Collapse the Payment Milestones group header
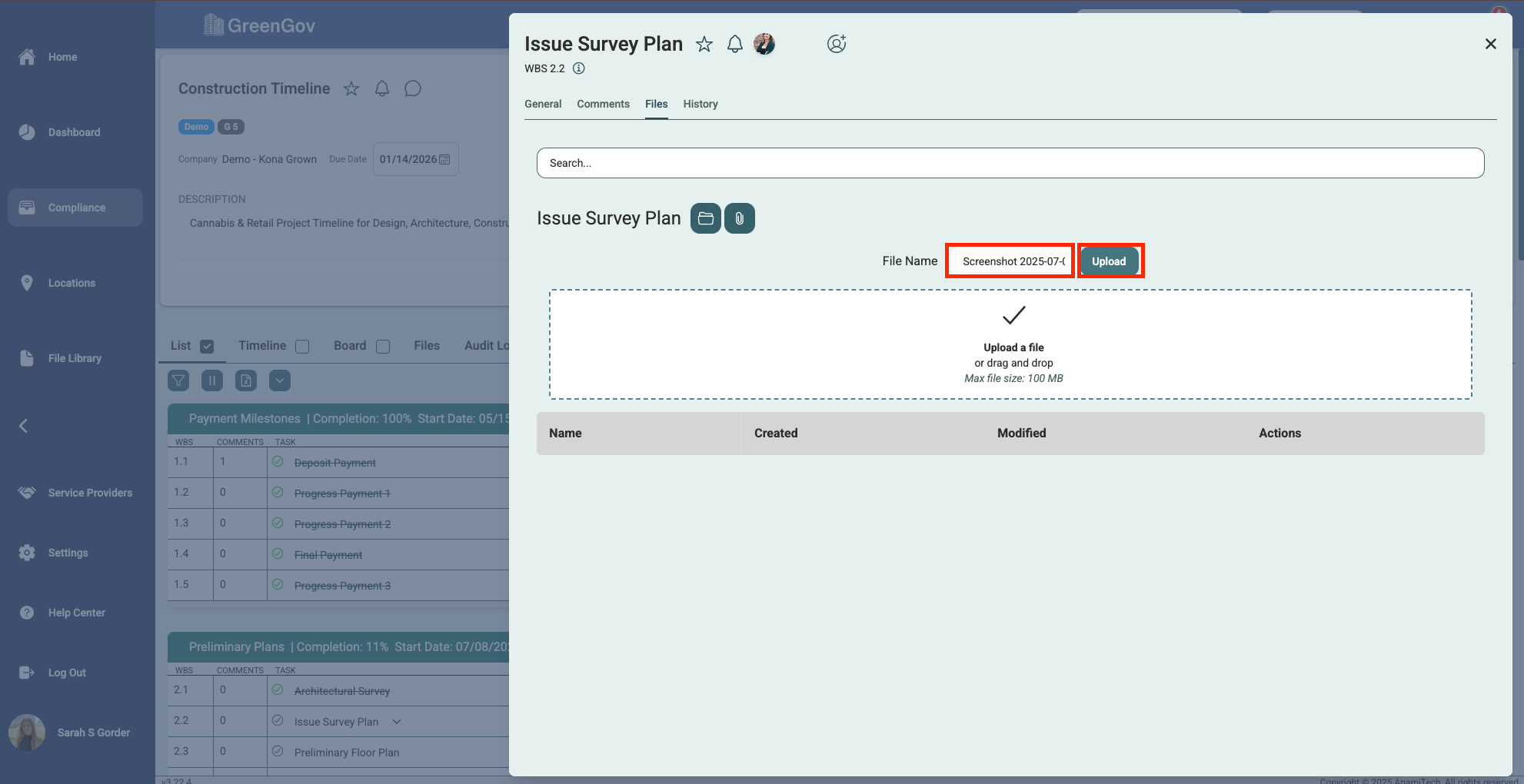Viewport: 1524px width, 784px height. 338,419
